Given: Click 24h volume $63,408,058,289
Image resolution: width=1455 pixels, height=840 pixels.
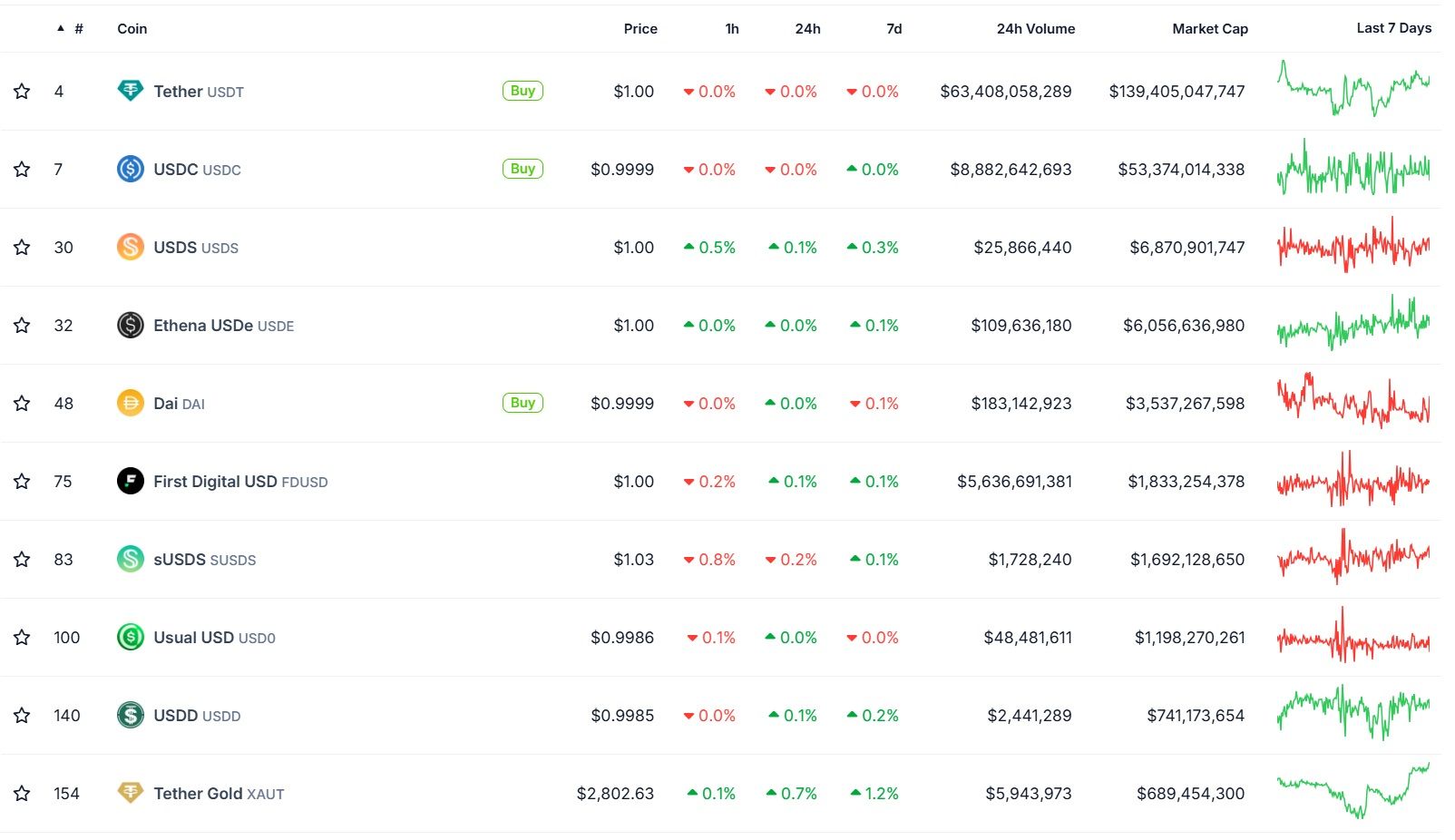Looking at the screenshot, I should click(1006, 92).
